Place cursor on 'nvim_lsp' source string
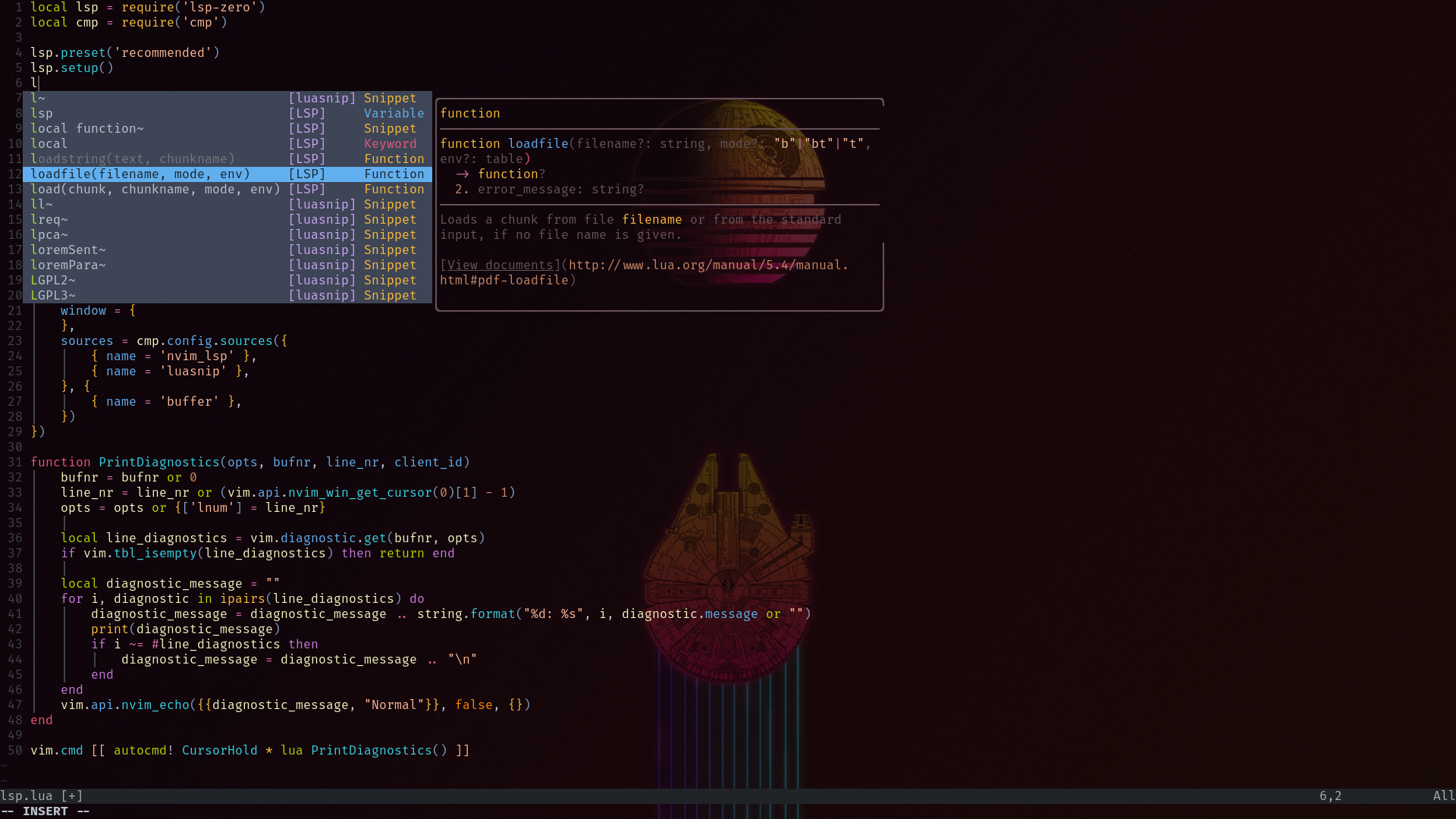Viewport: 1456px width, 819px height. click(x=196, y=356)
